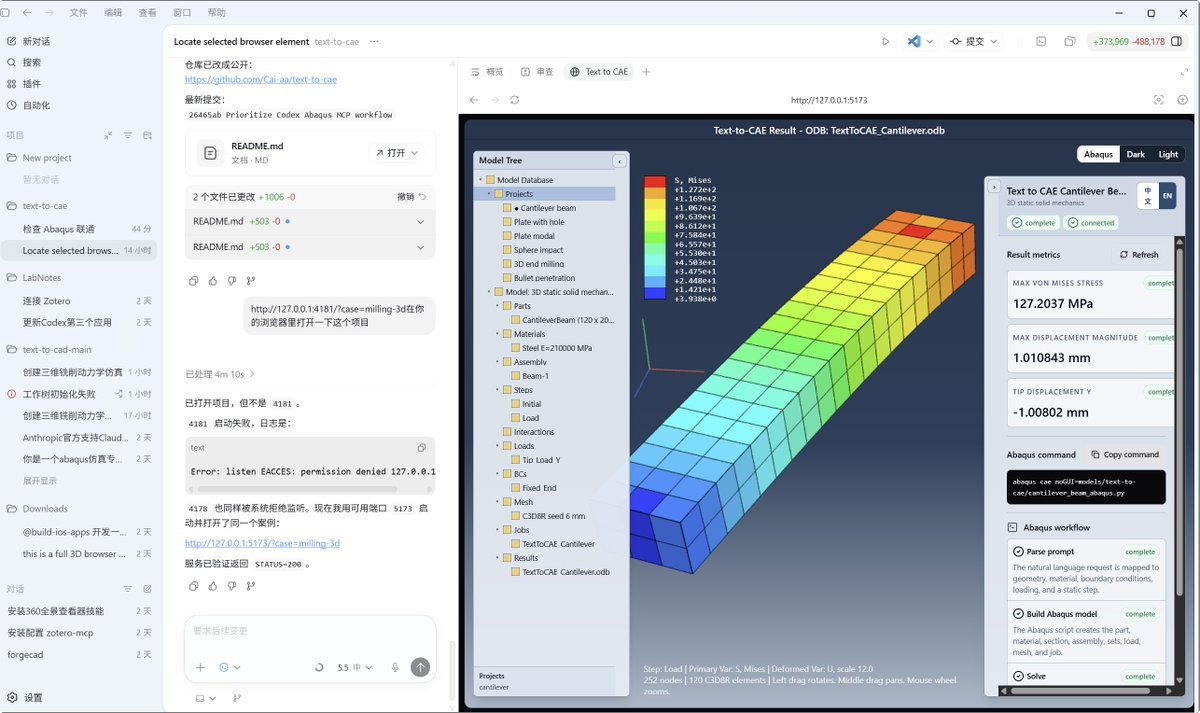1200x713 pixels.
Task: Switch viewer theme to Light
Action: click(1168, 154)
